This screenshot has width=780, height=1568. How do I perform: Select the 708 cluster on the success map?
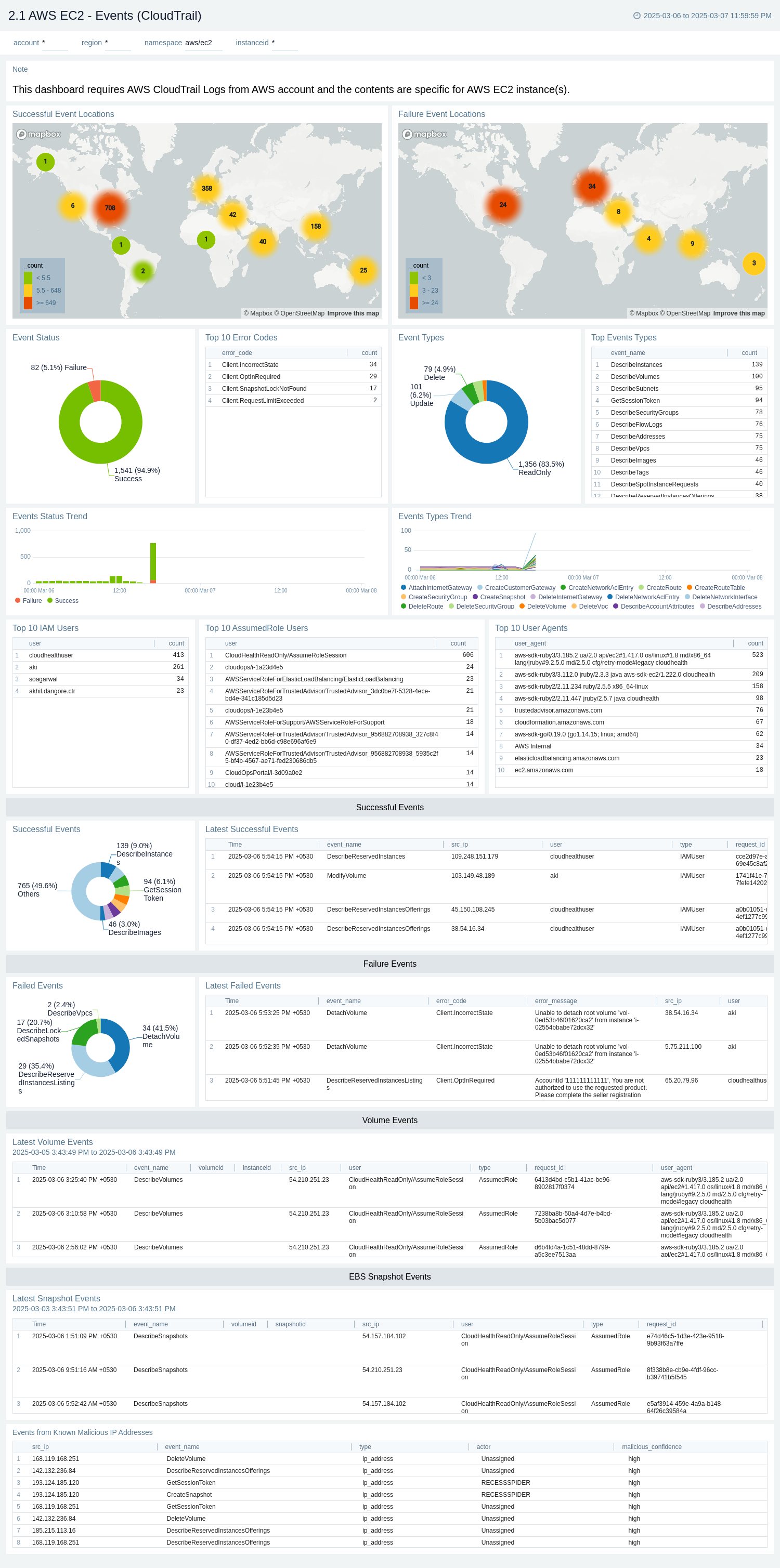pyautogui.click(x=110, y=208)
